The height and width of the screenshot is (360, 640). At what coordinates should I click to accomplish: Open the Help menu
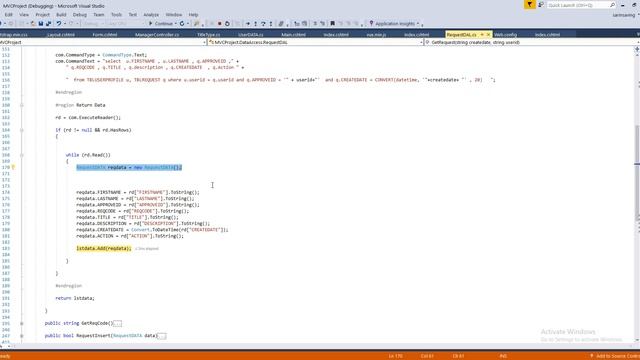pyautogui.click(x=193, y=15)
